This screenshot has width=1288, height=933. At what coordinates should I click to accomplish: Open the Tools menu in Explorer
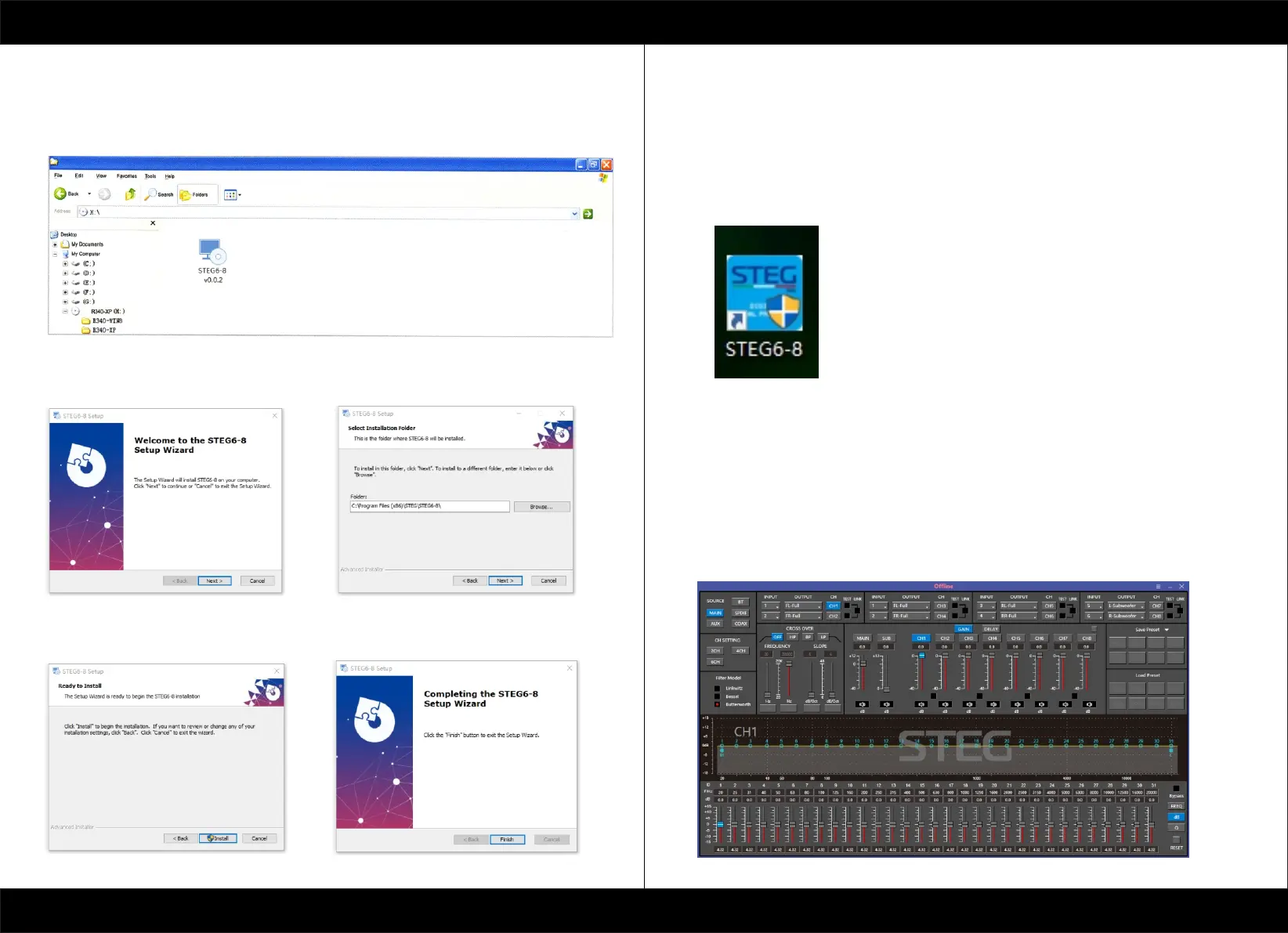(x=150, y=176)
